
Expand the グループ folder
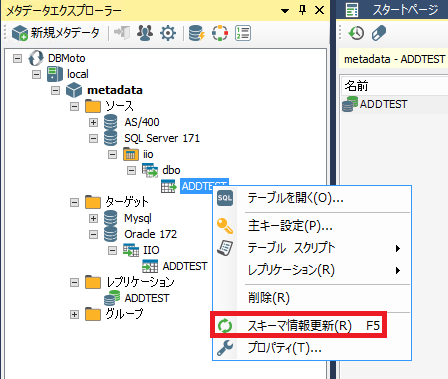[x=75, y=314]
